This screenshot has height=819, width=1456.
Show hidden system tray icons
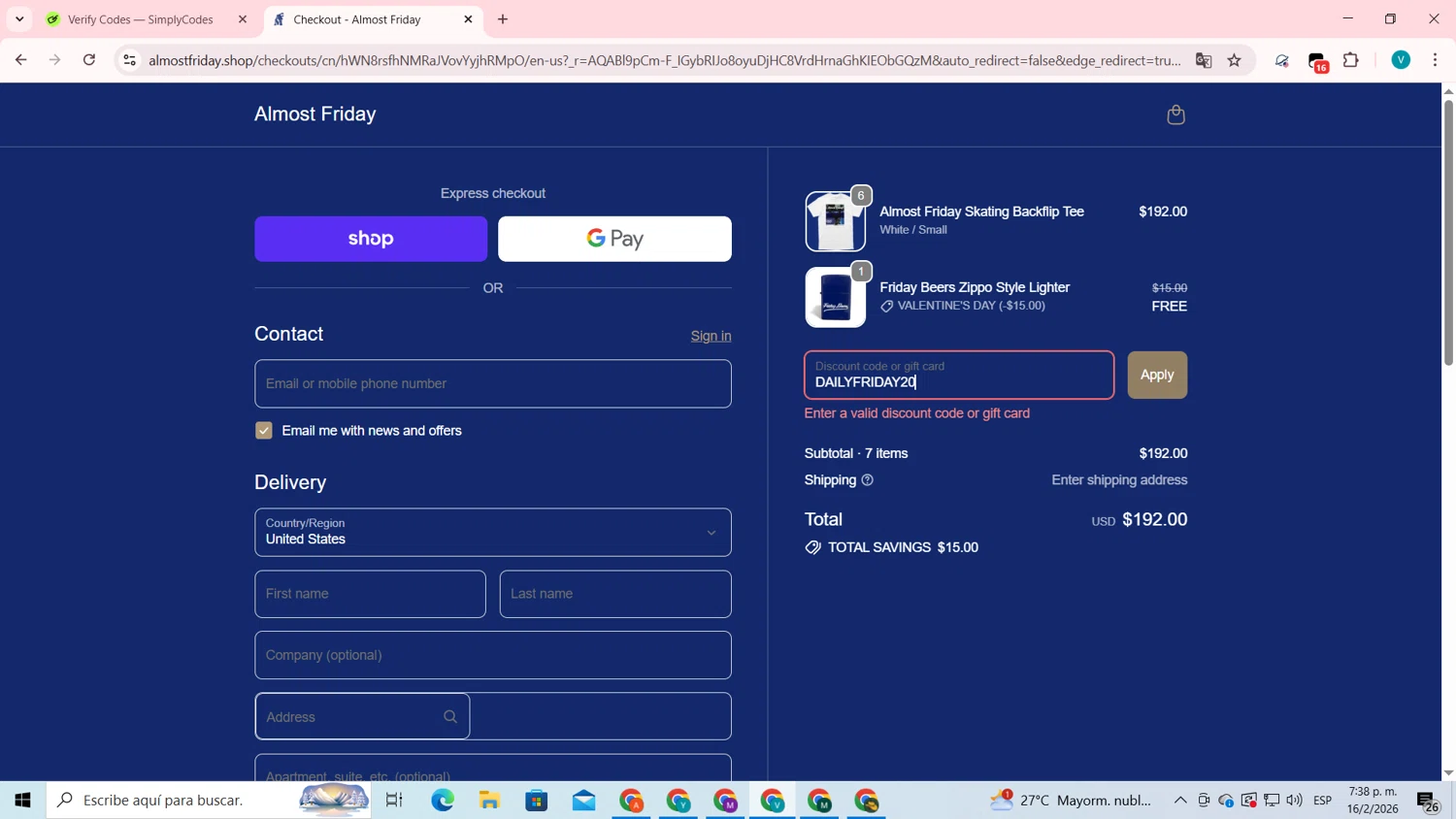(x=1180, y=801)
